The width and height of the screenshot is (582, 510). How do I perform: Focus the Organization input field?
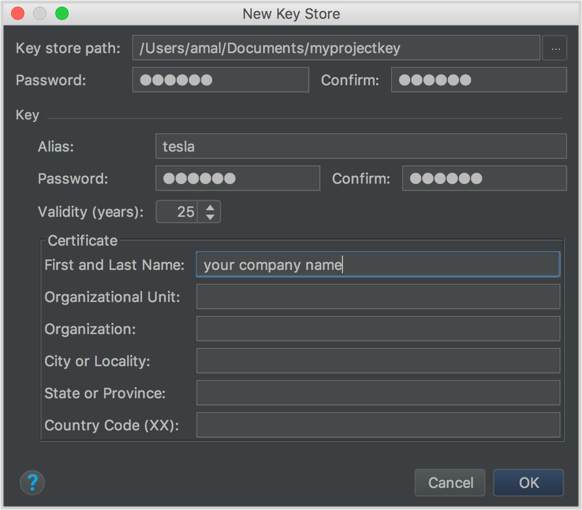pyautogui.click(x=378, y=329)
